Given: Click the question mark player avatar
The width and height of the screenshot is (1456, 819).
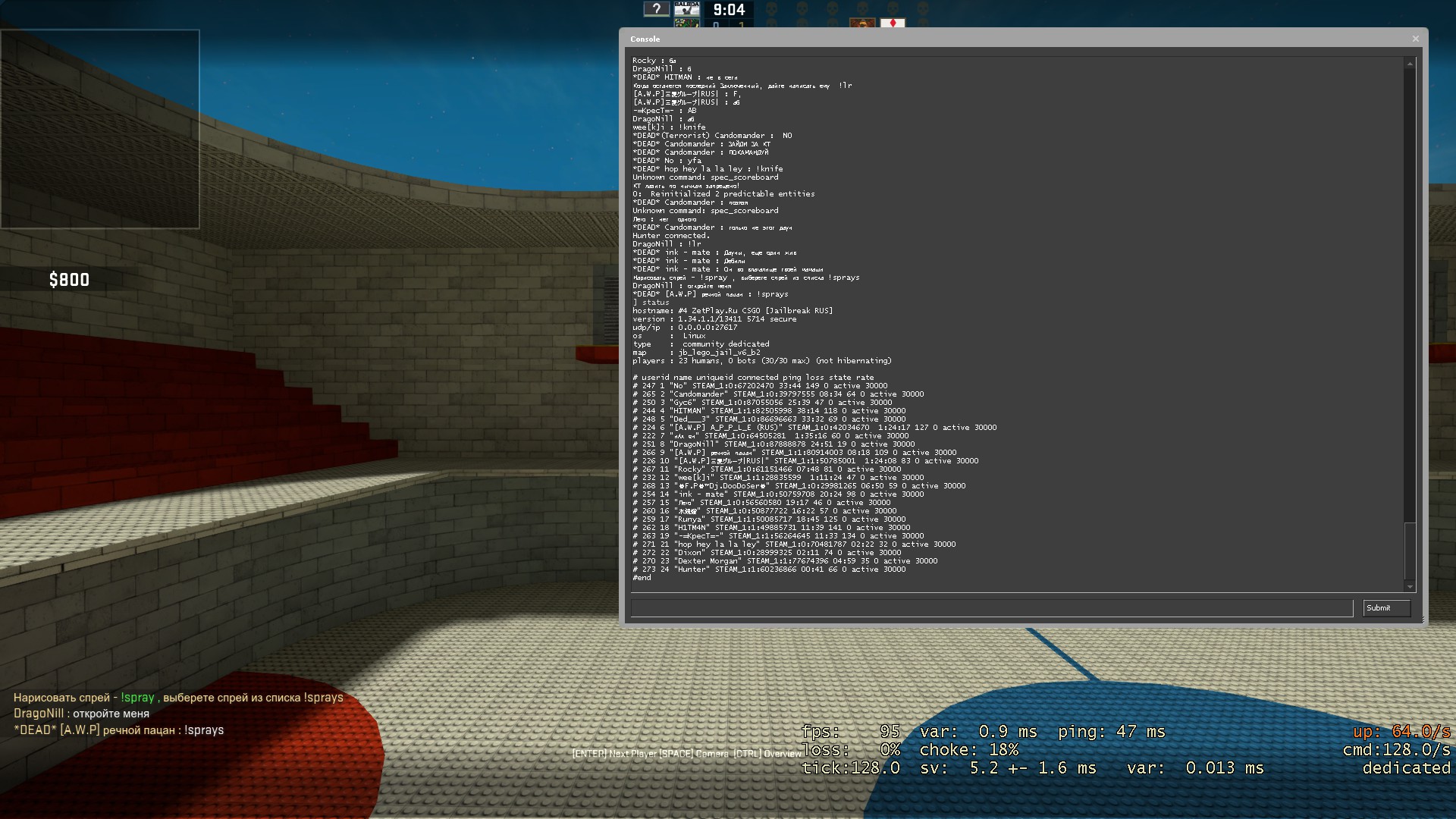Looking at the screenshot, I should (x=656, y=9).
